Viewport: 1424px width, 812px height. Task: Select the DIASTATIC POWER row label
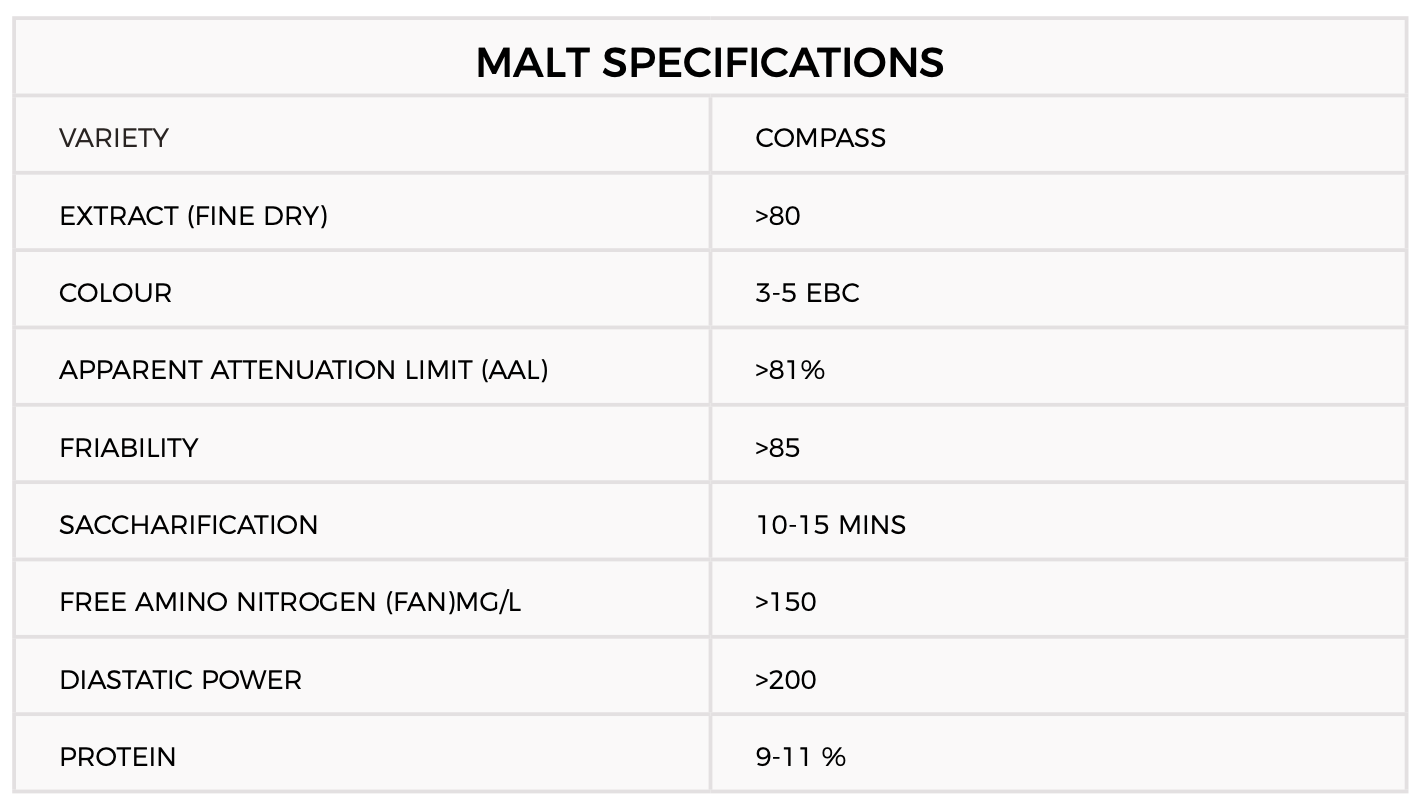[181, 680]
